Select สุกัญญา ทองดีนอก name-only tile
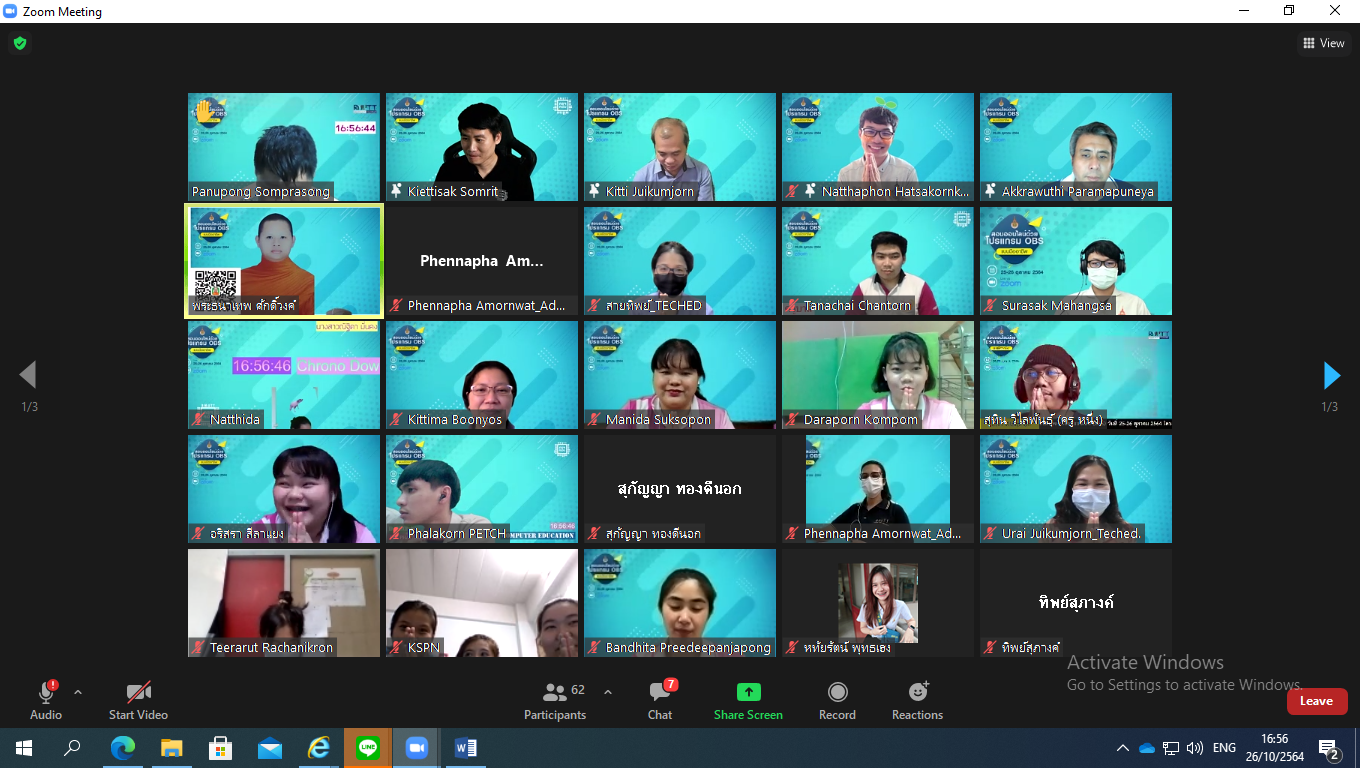 pos(680,489)
